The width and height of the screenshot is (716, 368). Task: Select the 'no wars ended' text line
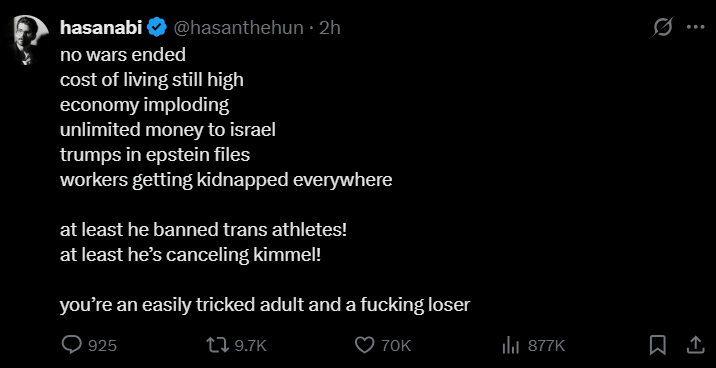123,55
